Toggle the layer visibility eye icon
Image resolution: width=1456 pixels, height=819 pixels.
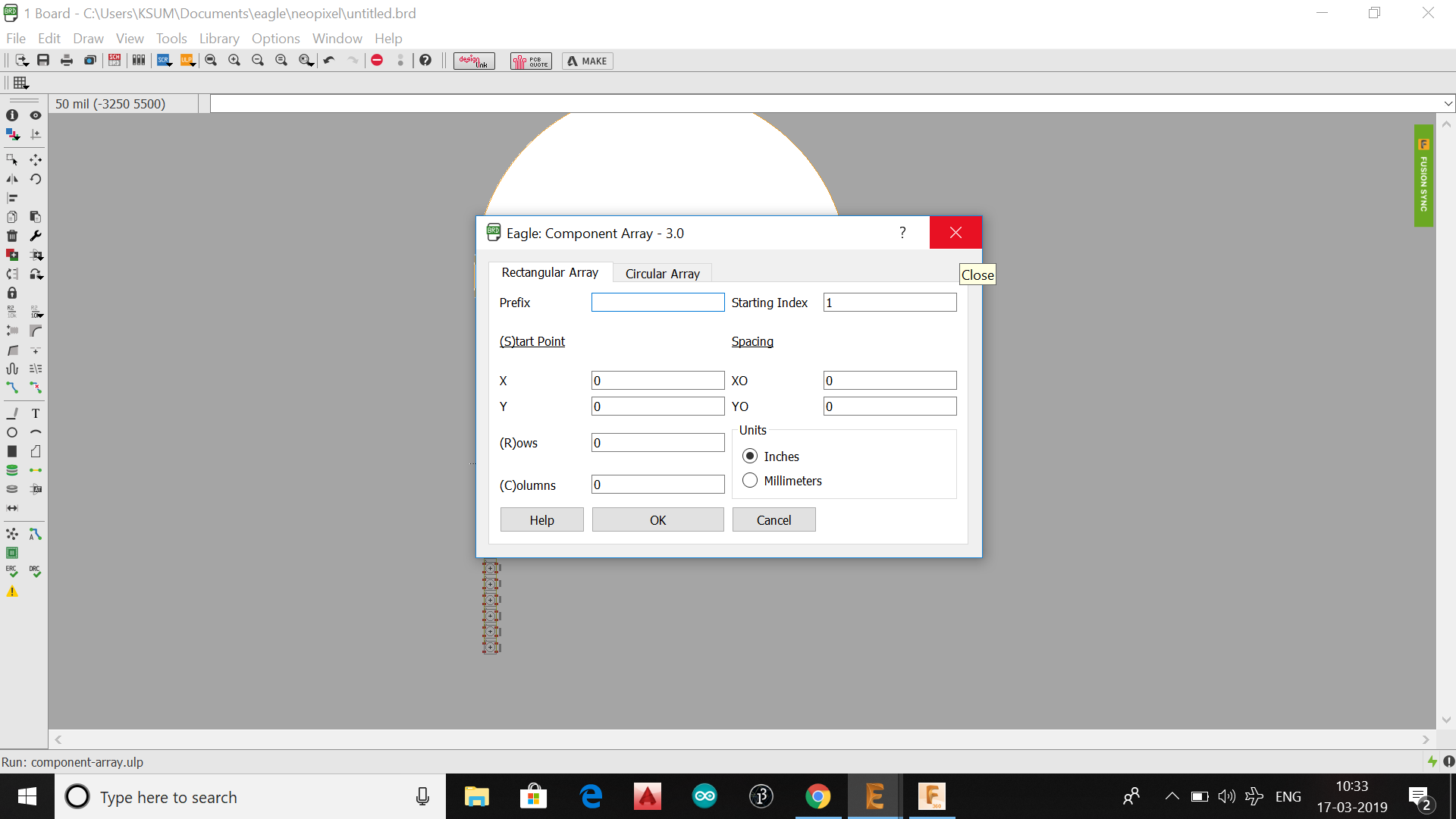35,115
